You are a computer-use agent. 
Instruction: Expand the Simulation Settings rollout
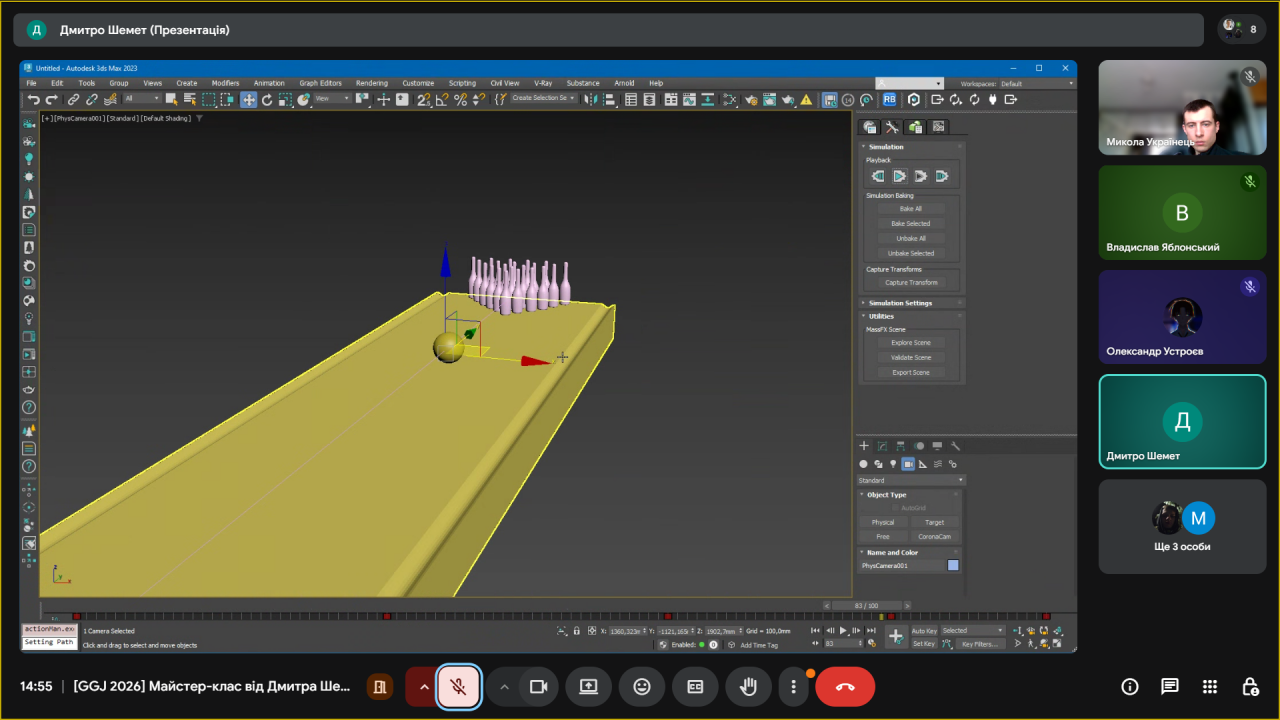pyautogui.click(x=900, y=303)
